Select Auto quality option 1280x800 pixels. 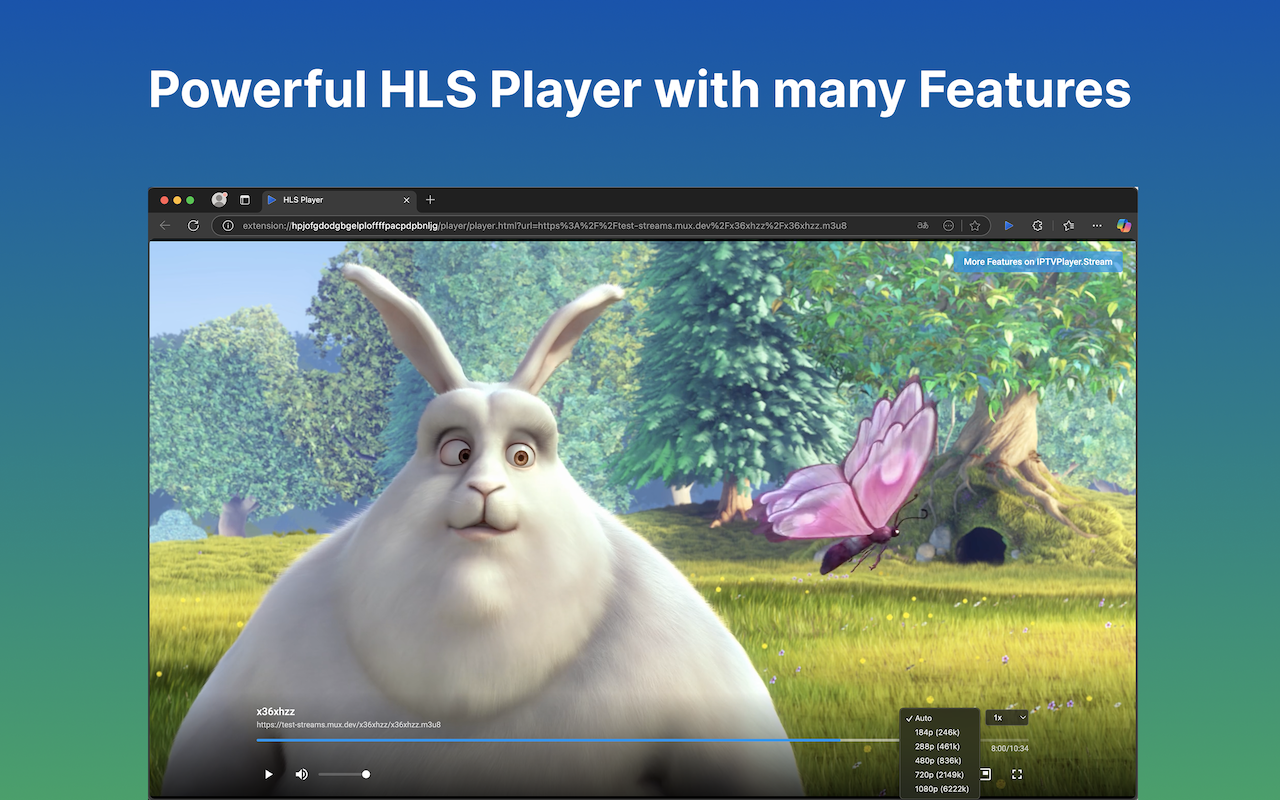(x=940, y=718)
